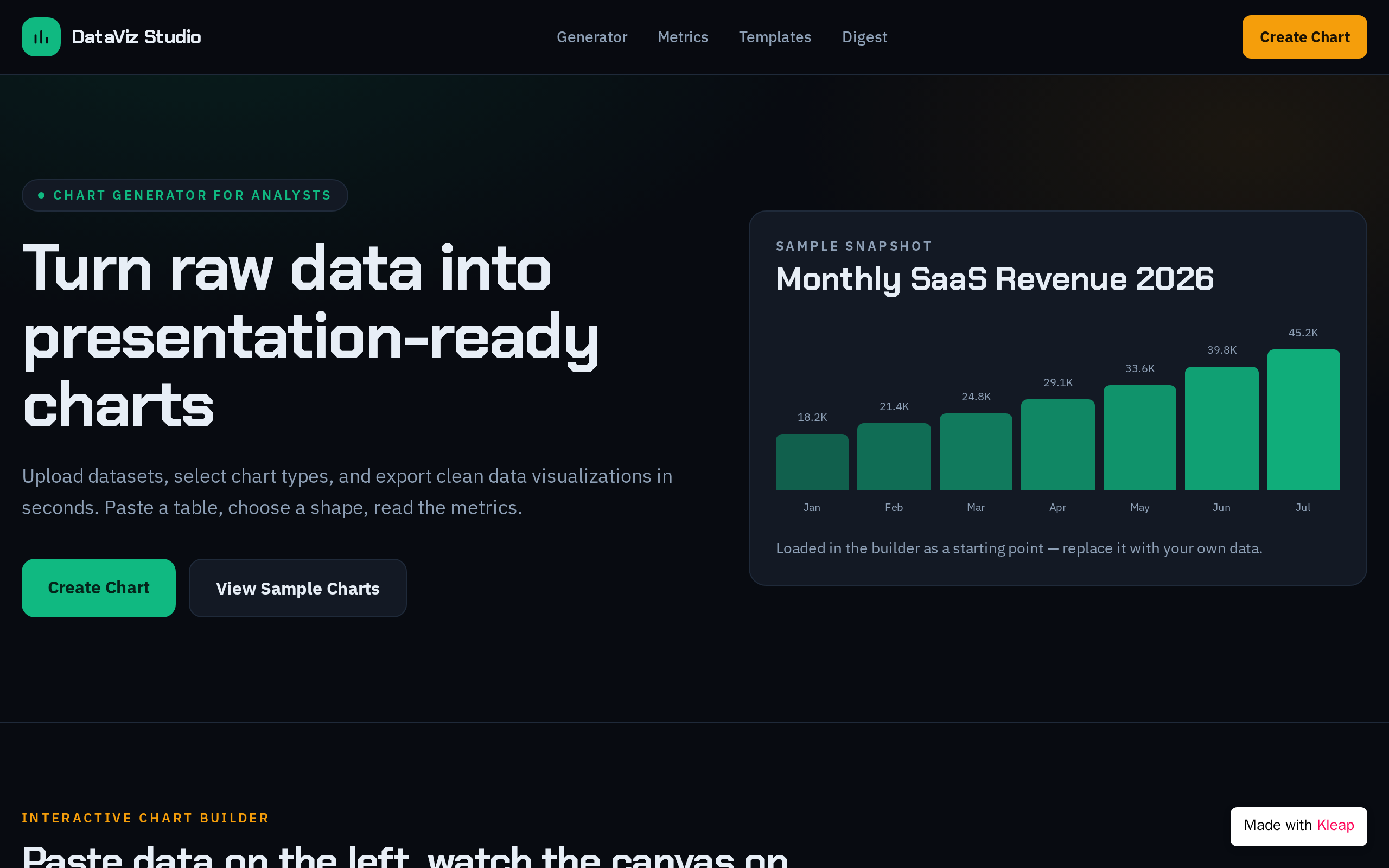Click the Interactive Chart Builder heading label

click(145, 818)
